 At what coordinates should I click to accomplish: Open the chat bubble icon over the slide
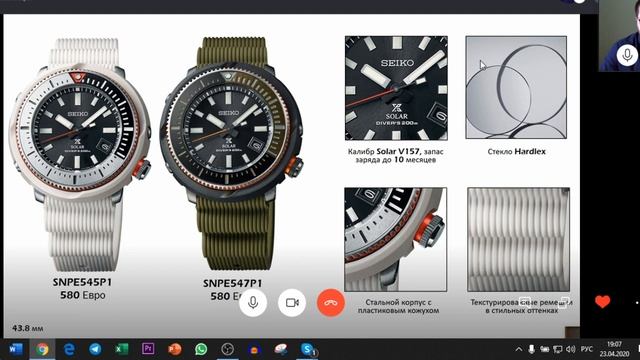pyautogui.click(x=525, y=302)
